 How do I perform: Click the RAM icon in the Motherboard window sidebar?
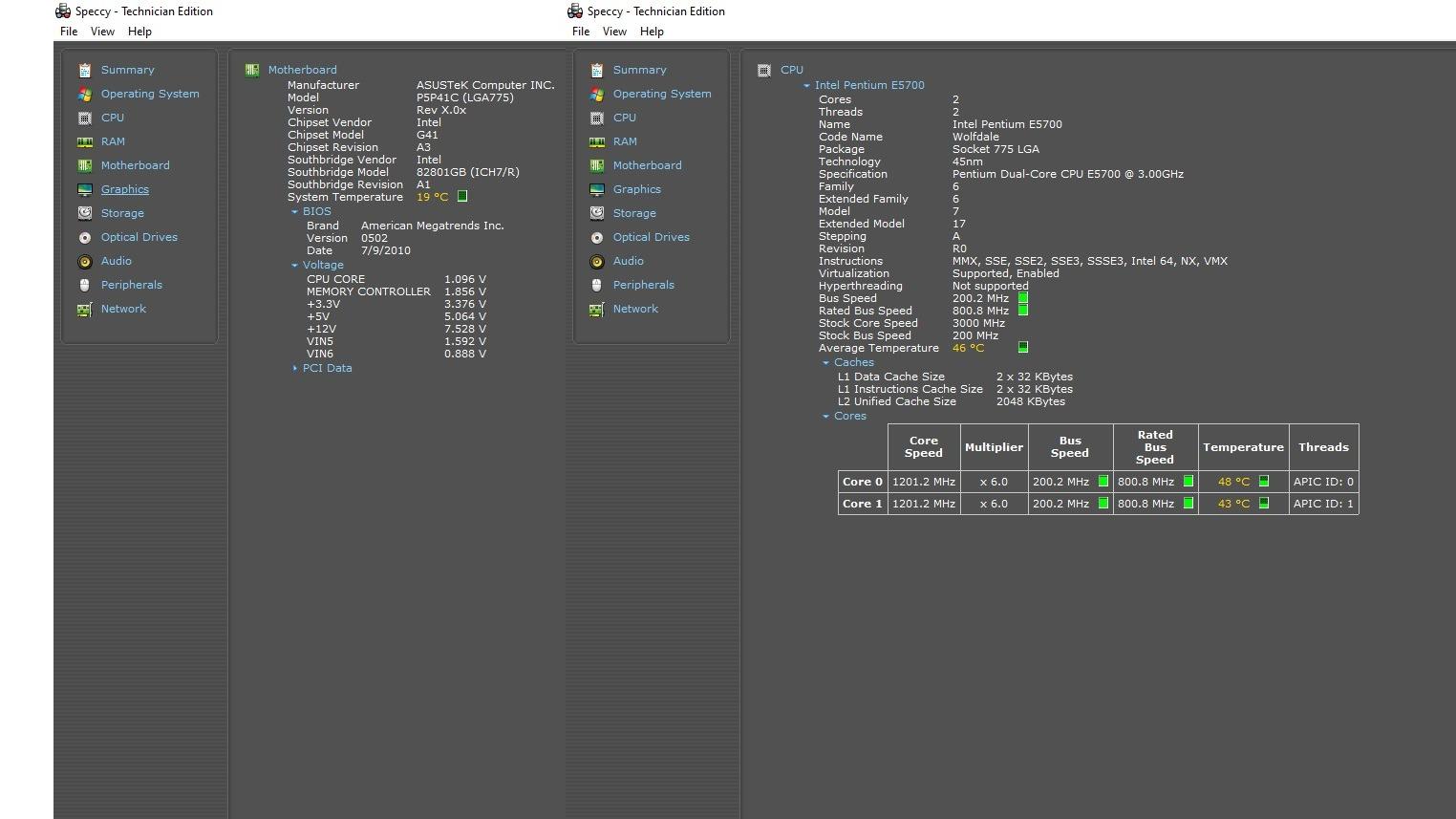pos(85,141)
